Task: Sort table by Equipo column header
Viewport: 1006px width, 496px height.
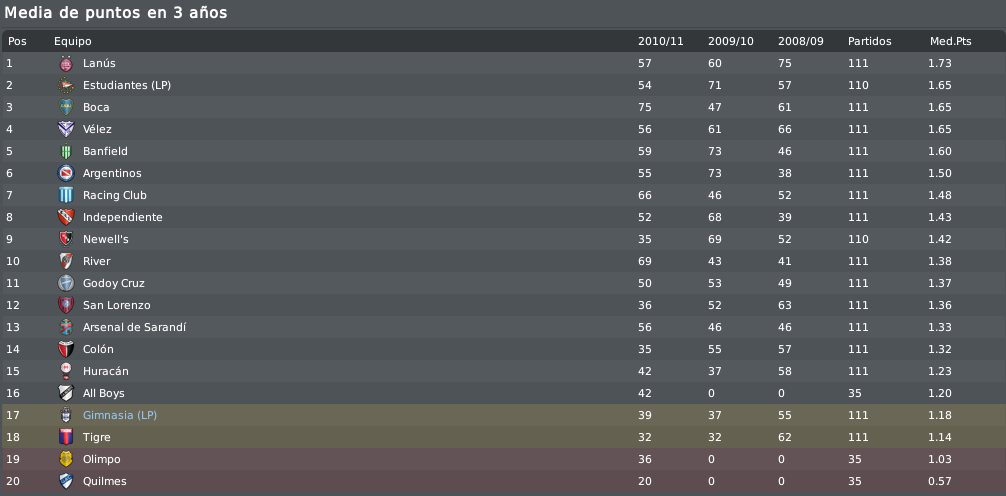Action: point(72,41)
